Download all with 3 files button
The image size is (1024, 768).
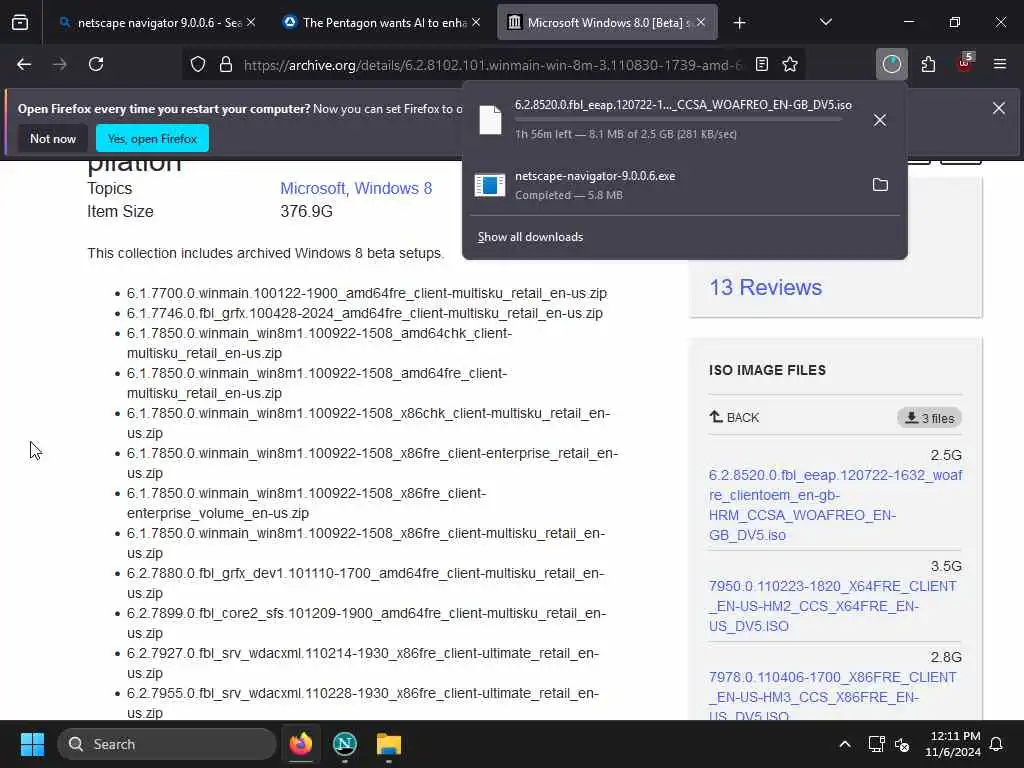(929, 418)
